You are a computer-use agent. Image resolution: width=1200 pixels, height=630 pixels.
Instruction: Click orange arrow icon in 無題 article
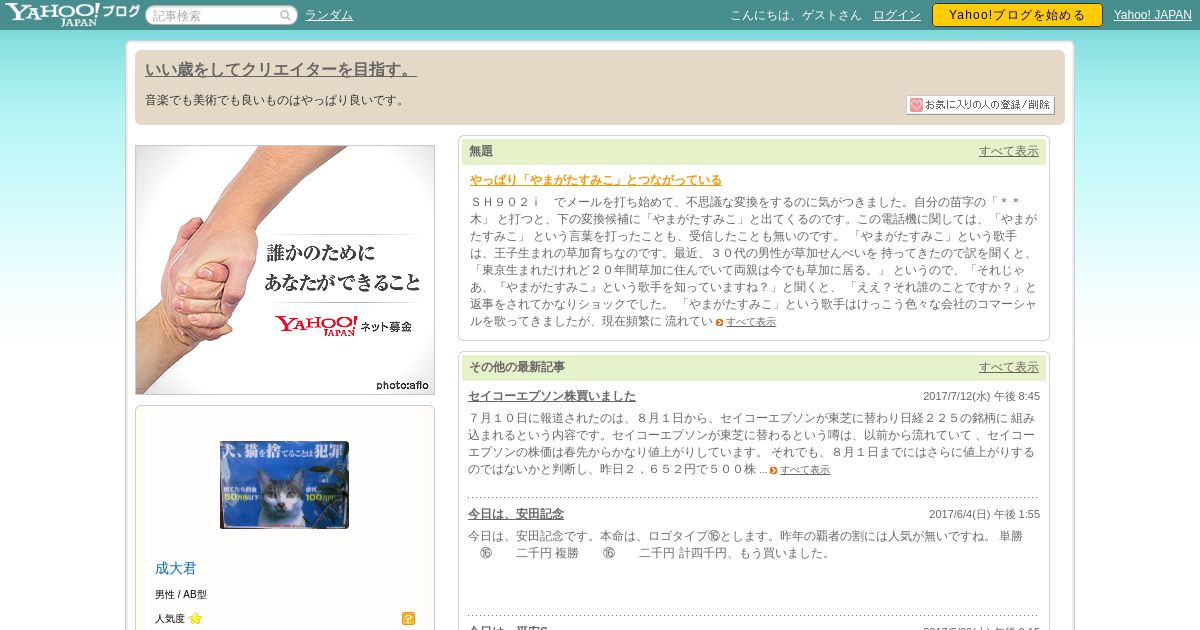[719, 322]
